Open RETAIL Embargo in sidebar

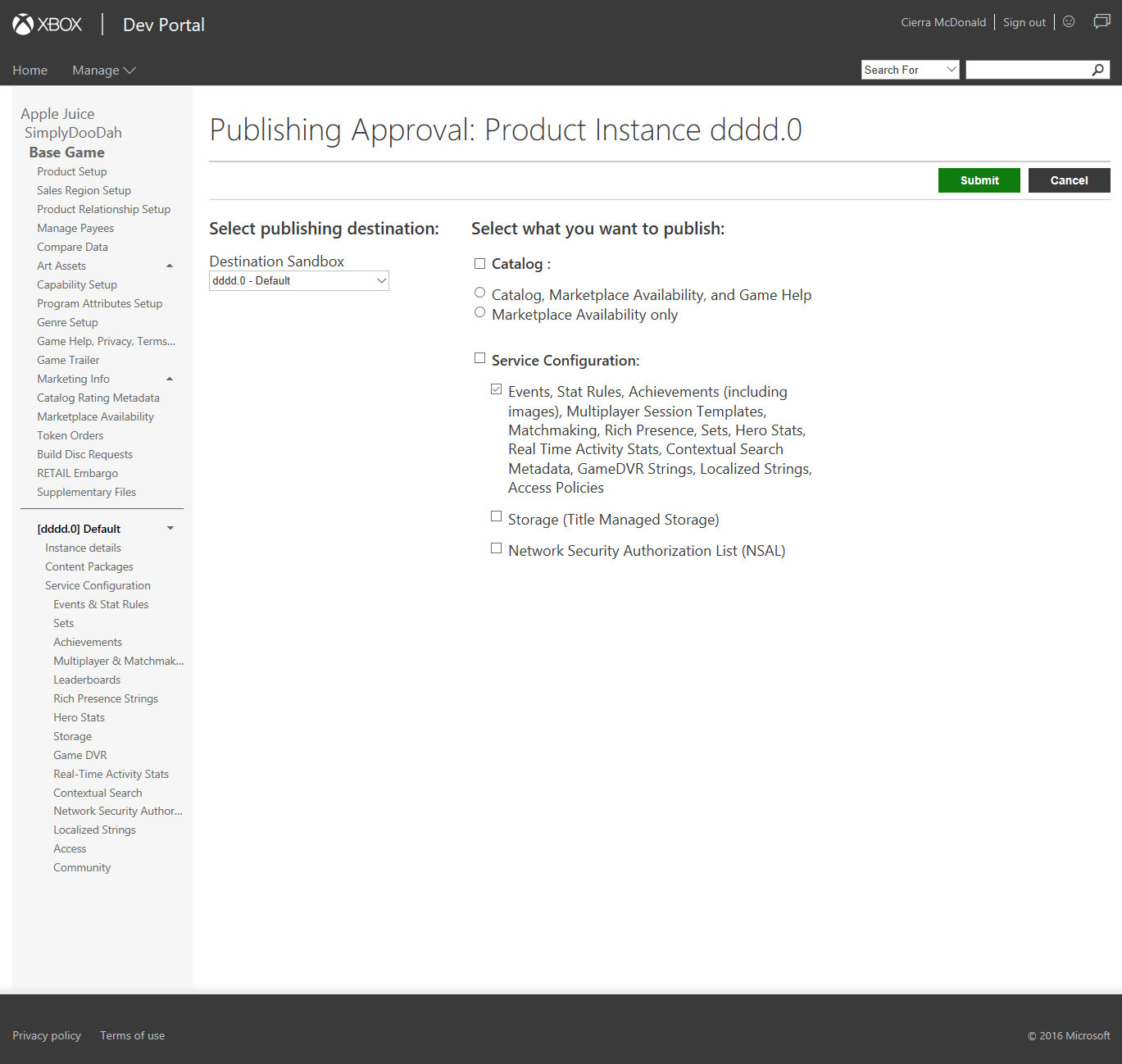77,473
